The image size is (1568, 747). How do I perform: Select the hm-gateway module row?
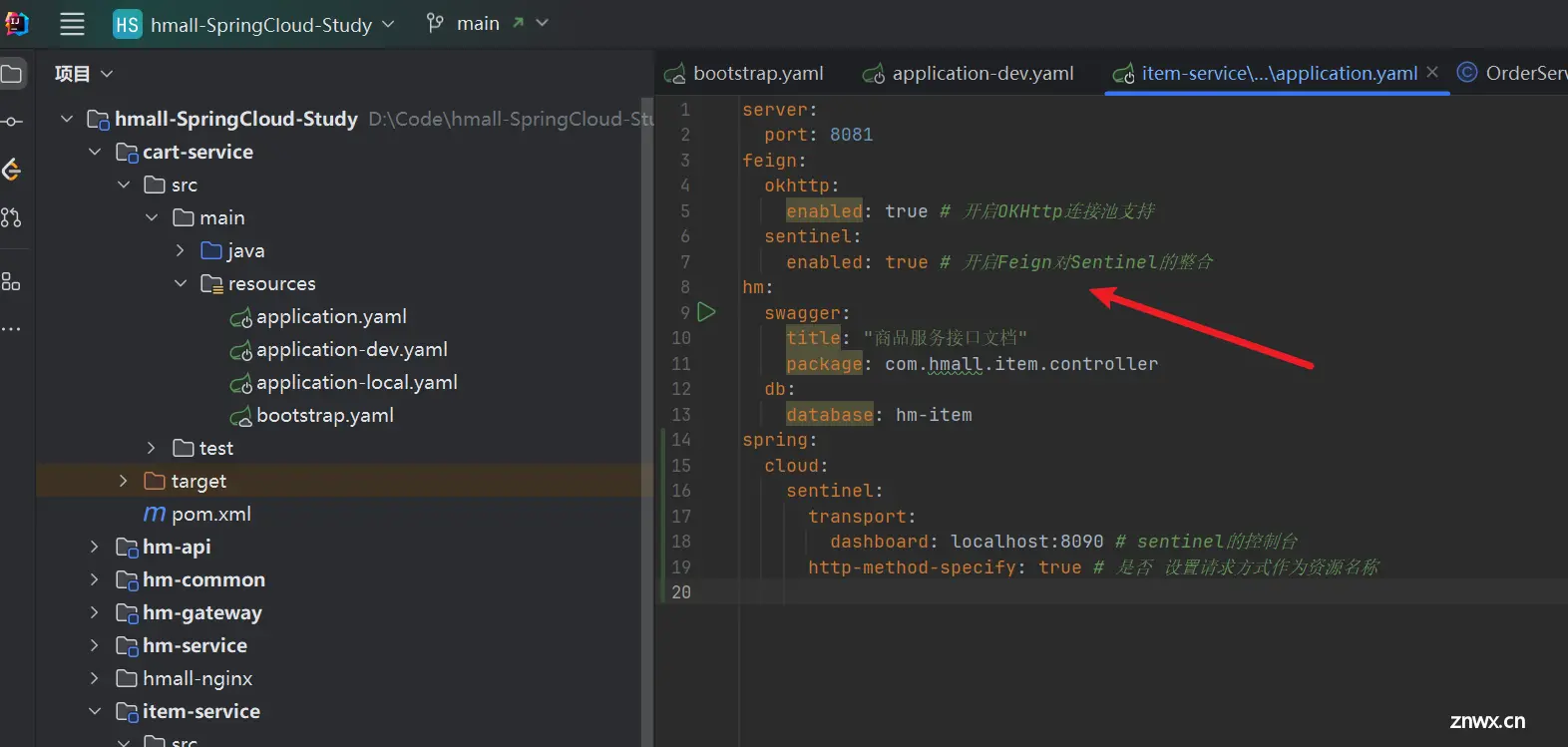pyautogui.click(x=344, y=612)
